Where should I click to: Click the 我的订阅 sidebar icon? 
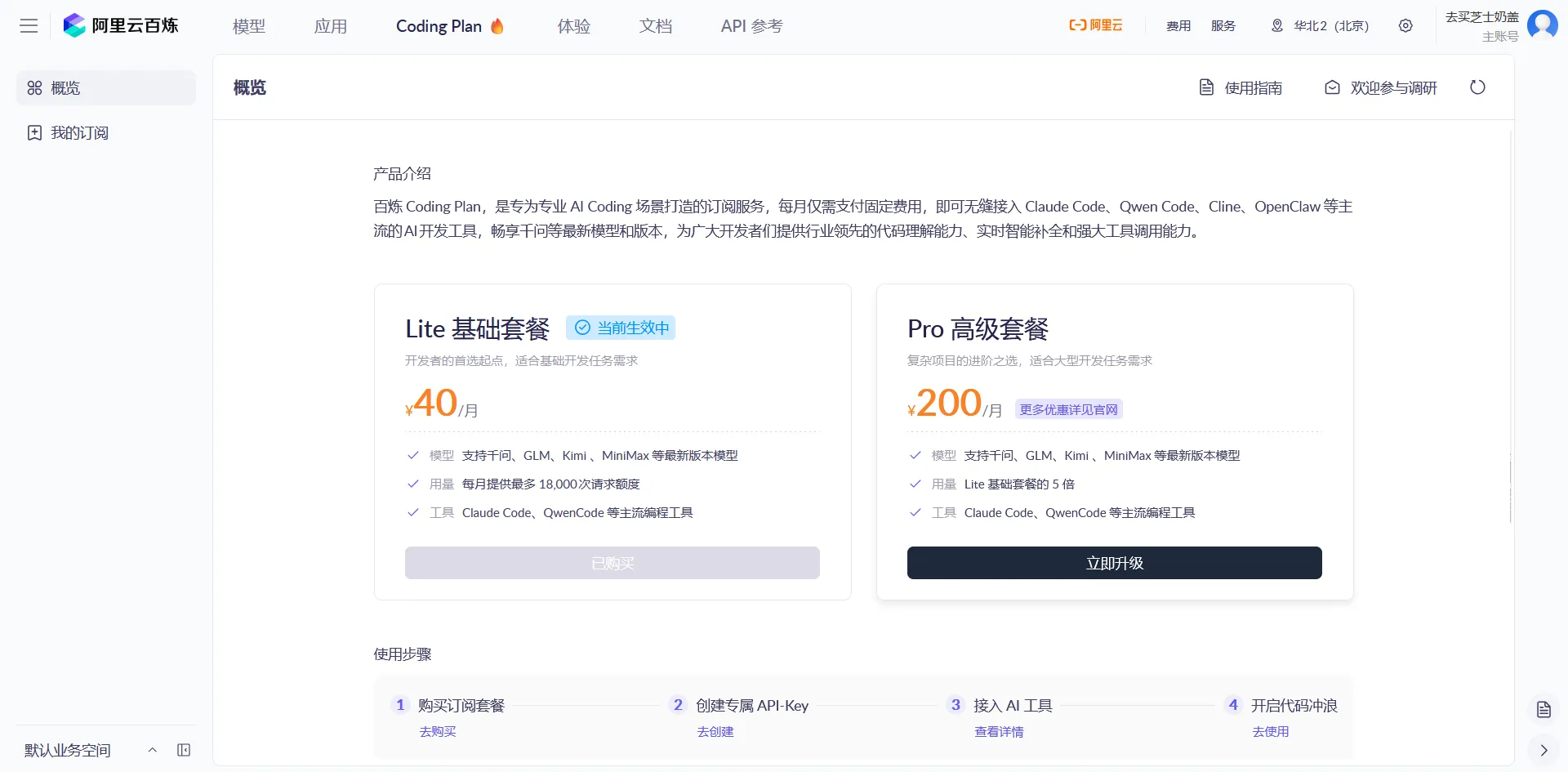34,132
